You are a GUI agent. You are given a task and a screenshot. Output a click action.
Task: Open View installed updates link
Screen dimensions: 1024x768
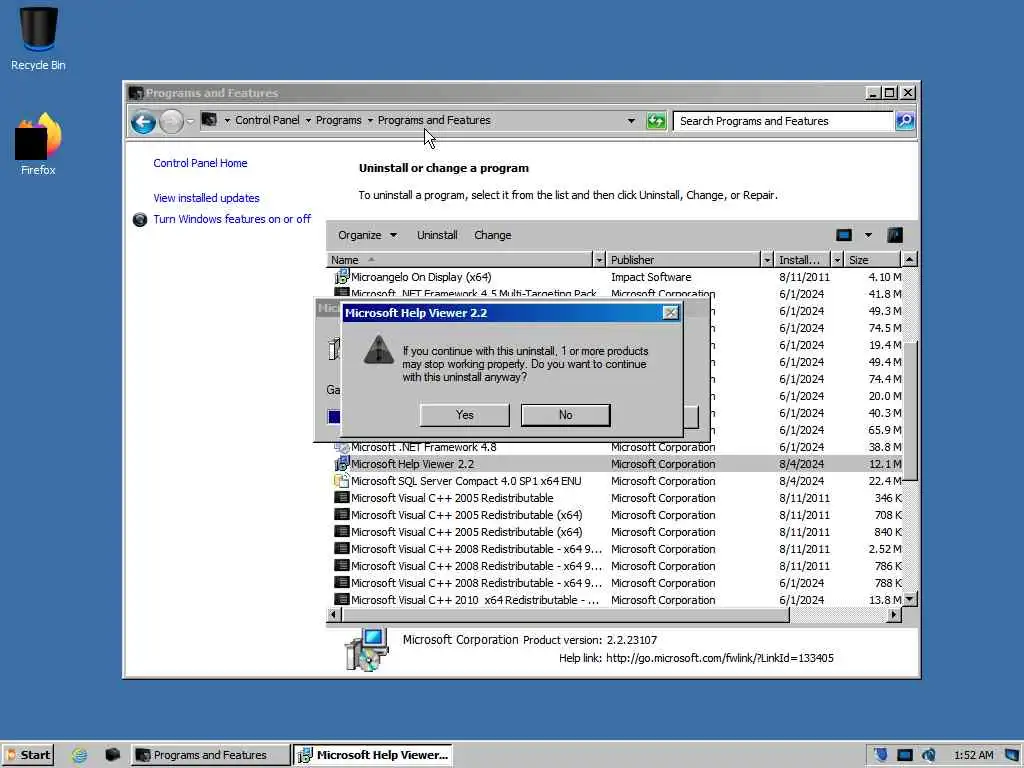(206, 198)
